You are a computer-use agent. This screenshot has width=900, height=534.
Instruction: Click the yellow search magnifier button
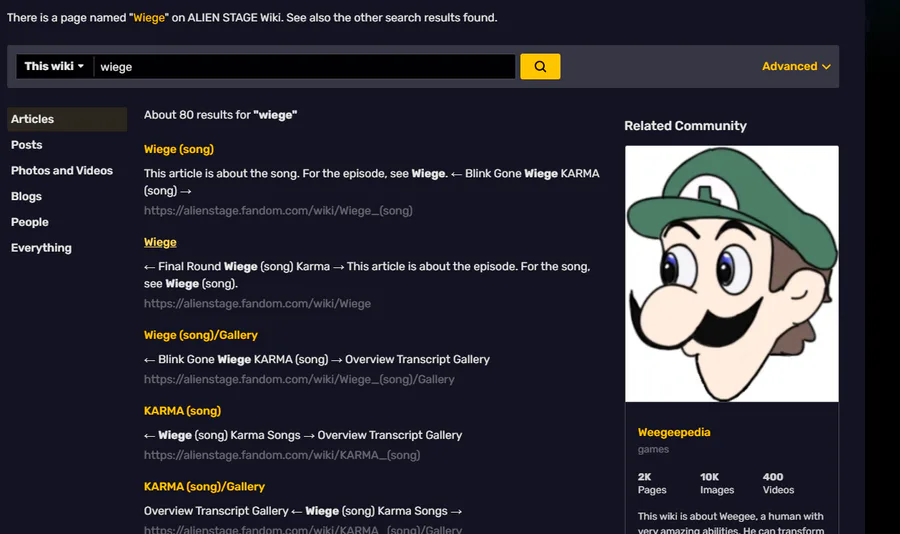point(540,67)
